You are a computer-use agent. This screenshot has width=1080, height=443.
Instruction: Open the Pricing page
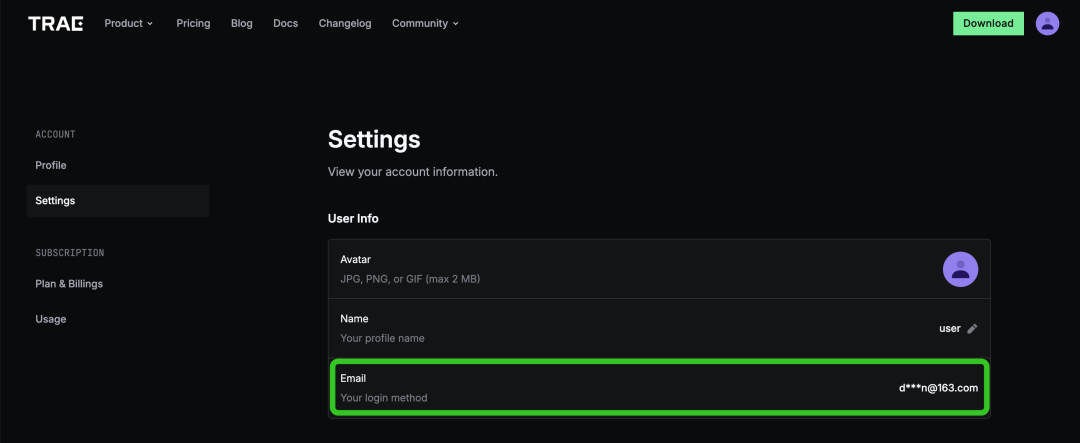[x=193, y=23]
